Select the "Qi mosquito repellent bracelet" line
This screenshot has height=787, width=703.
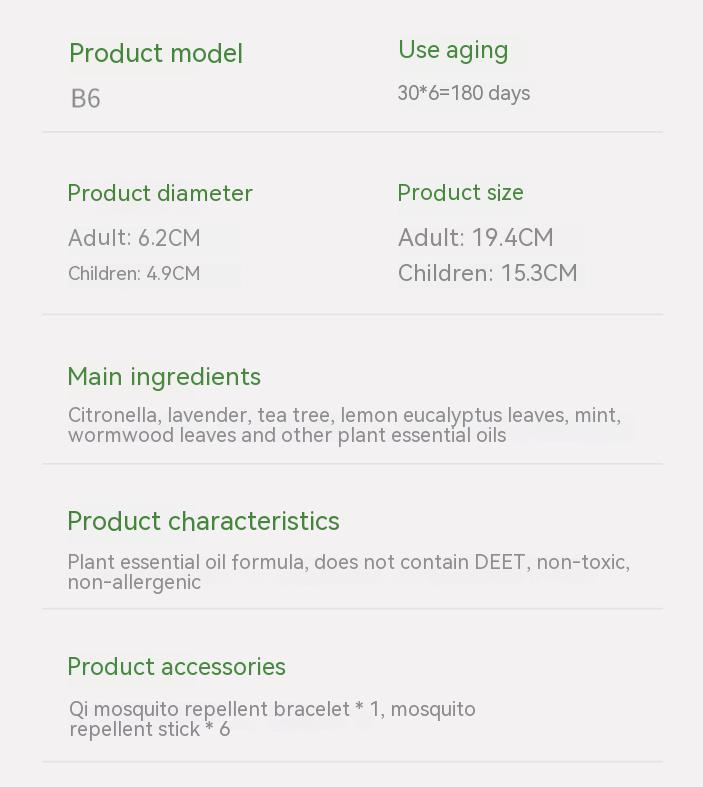coord(272,710)
